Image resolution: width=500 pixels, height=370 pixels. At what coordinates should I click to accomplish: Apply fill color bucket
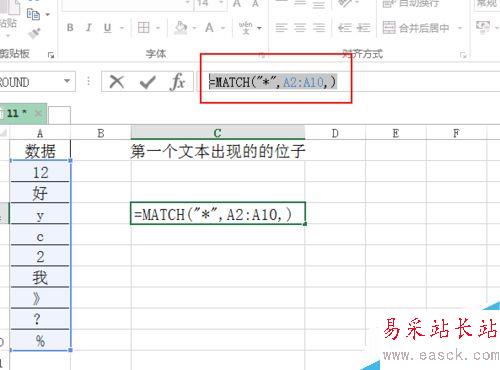coord(181,28)
